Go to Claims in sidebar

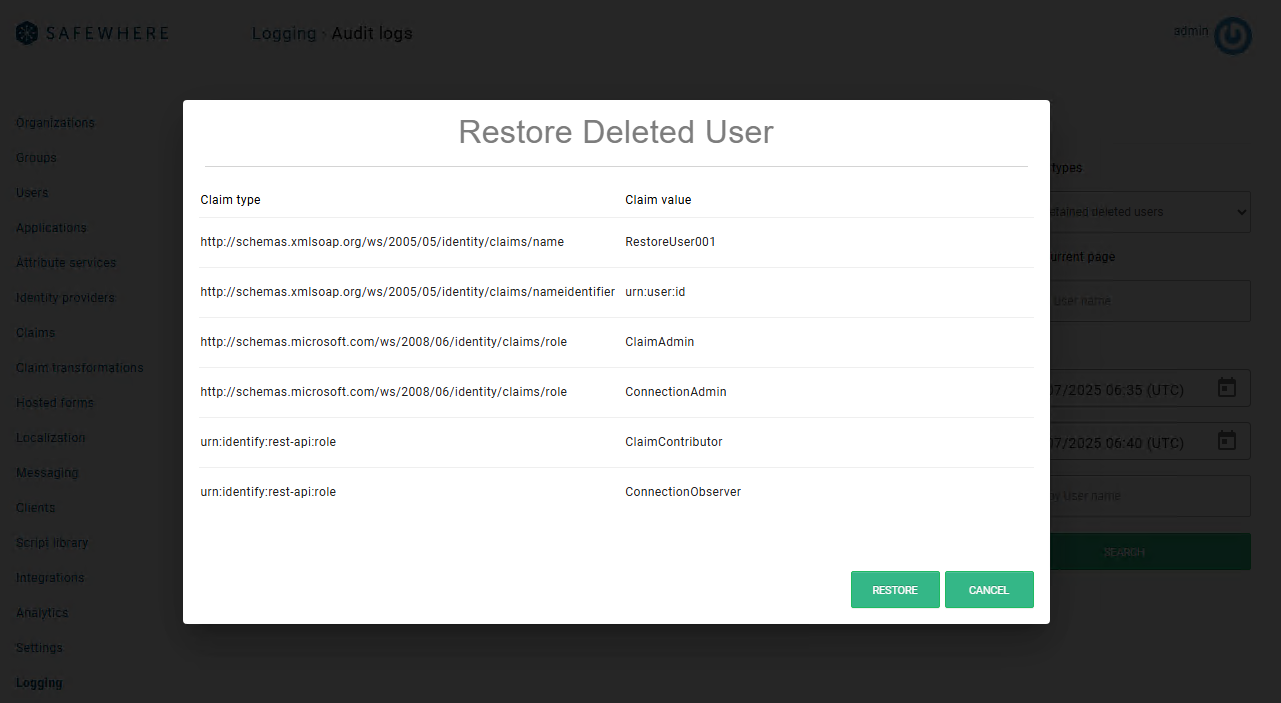pyautogui.click(x=35, y=333)
